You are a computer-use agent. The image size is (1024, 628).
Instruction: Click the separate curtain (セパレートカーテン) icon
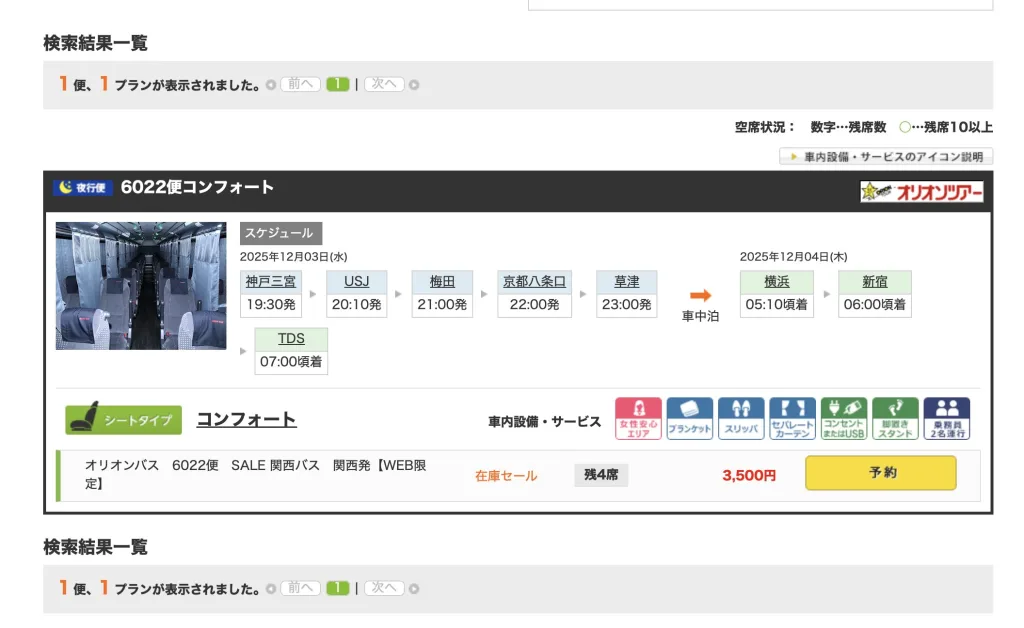tap(793, 419)
